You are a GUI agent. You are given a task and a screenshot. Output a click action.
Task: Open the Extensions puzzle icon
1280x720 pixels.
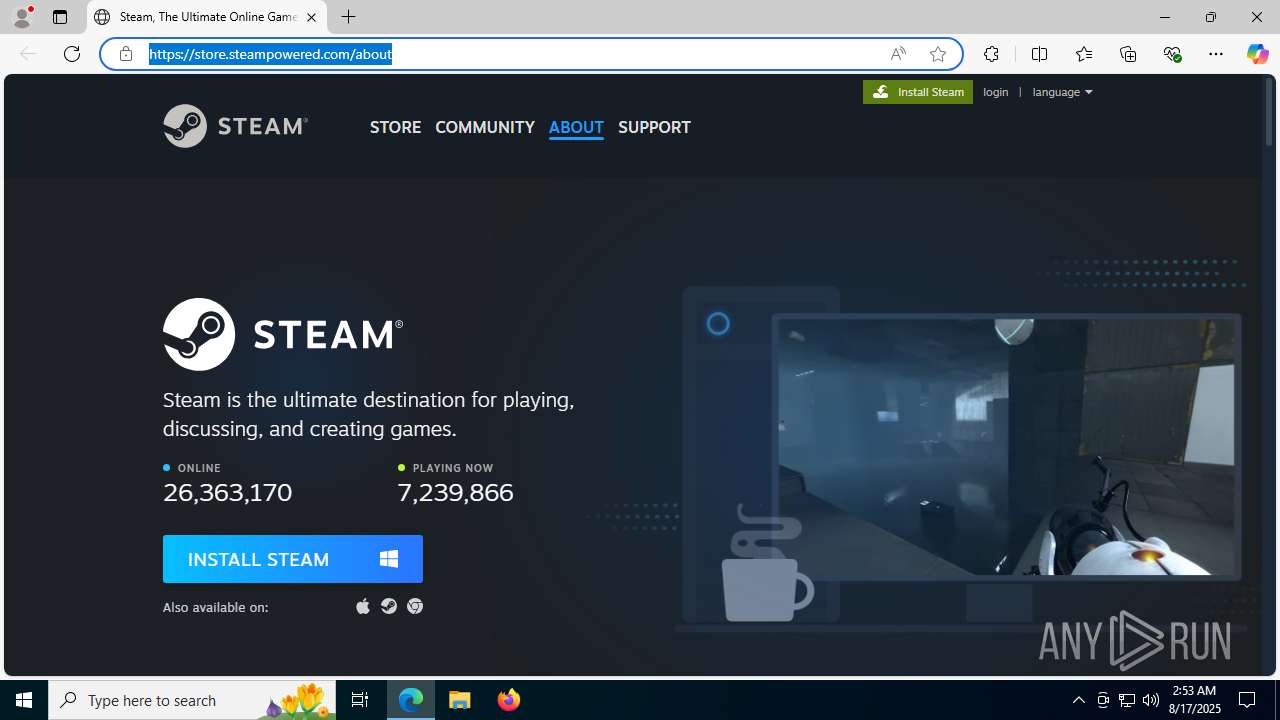(x=991, y=54)
